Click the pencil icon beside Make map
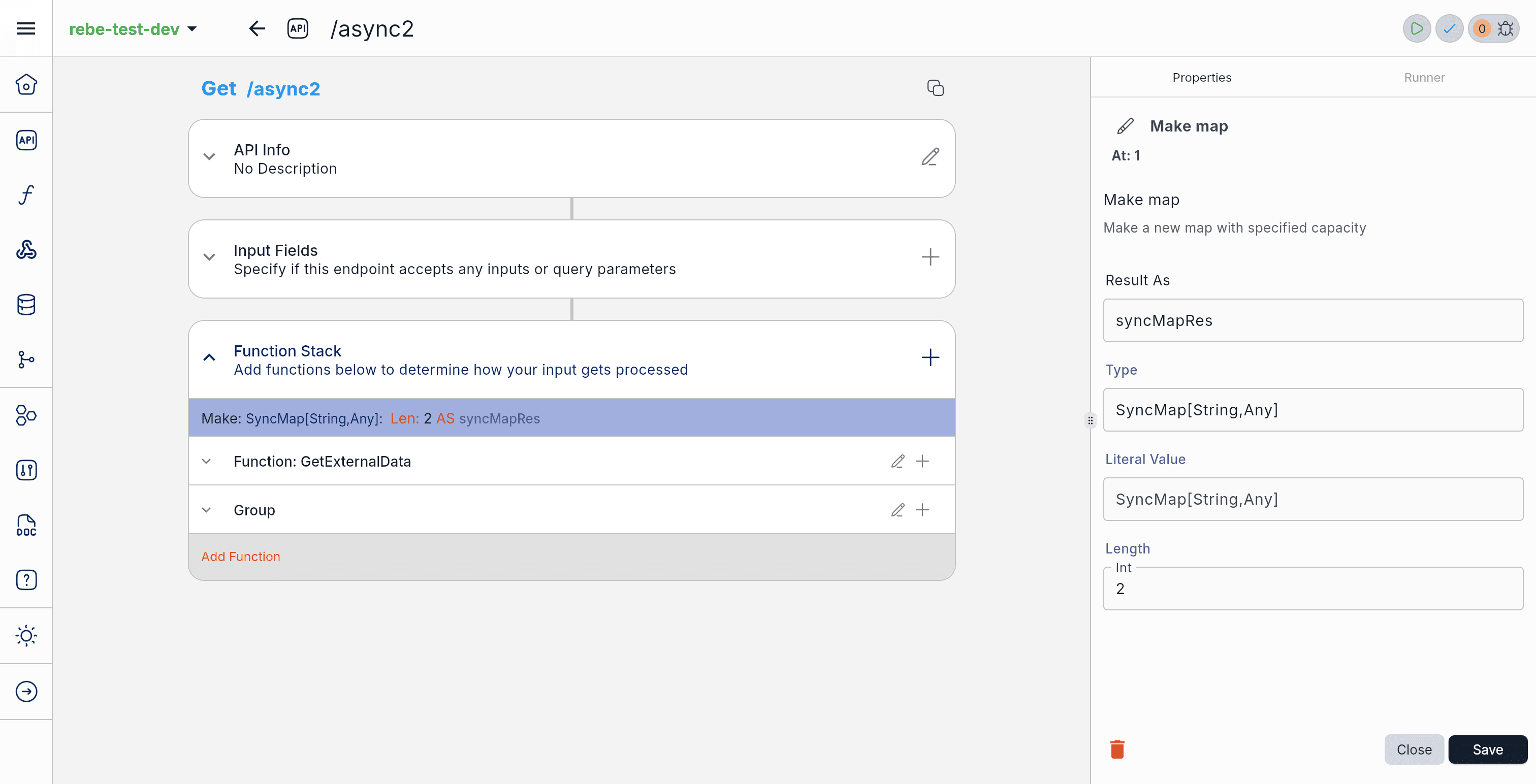This screenshot has width=1536, height=784. (1125, 126)
